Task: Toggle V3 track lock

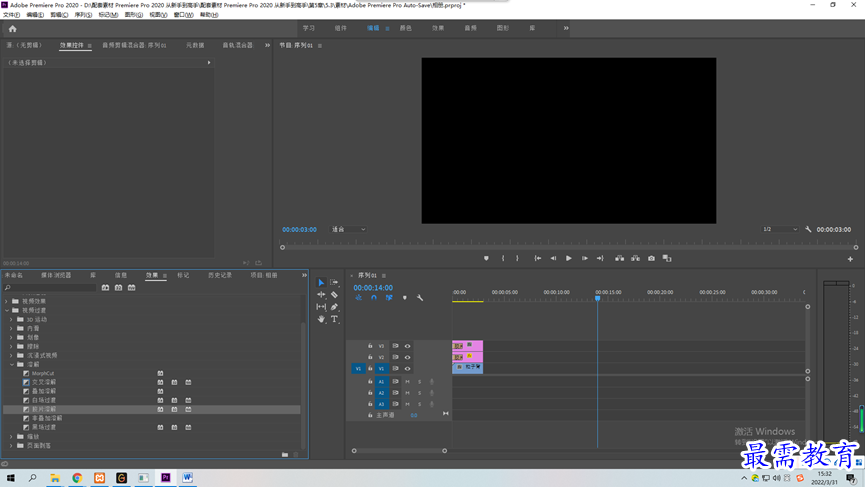Action: coord(370,346)
